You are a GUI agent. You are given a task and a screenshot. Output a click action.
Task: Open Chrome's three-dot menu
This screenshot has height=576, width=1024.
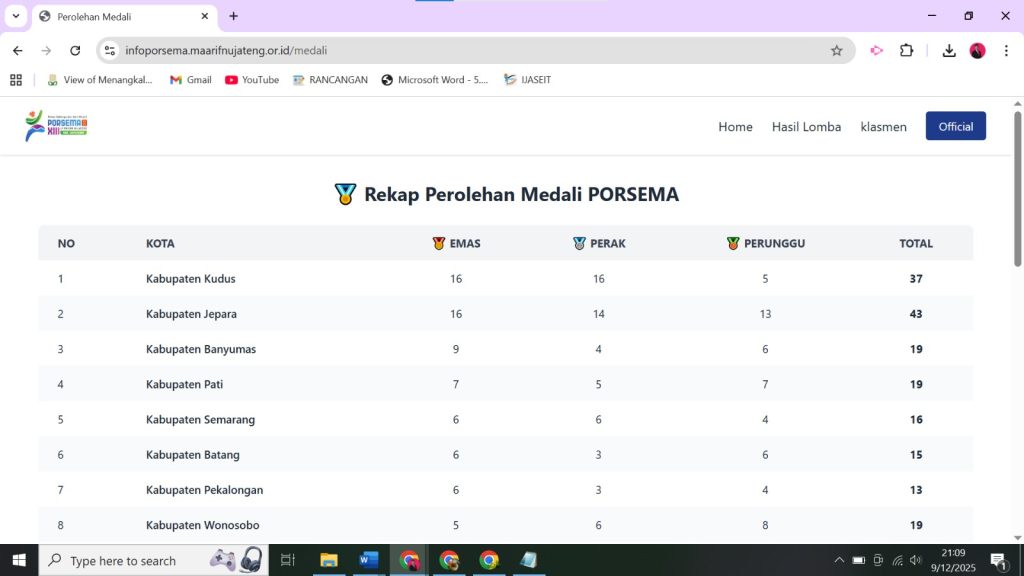1005,49
